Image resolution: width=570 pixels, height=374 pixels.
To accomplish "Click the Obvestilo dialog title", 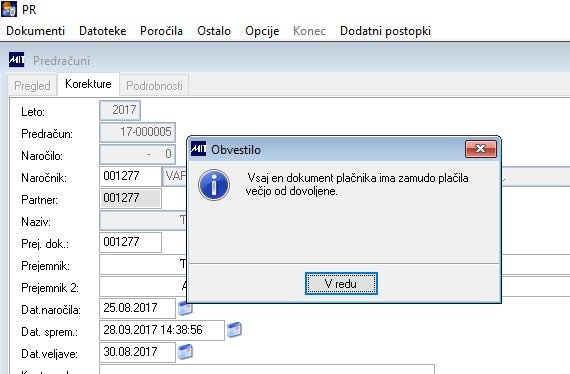I will tap(236, 149).
